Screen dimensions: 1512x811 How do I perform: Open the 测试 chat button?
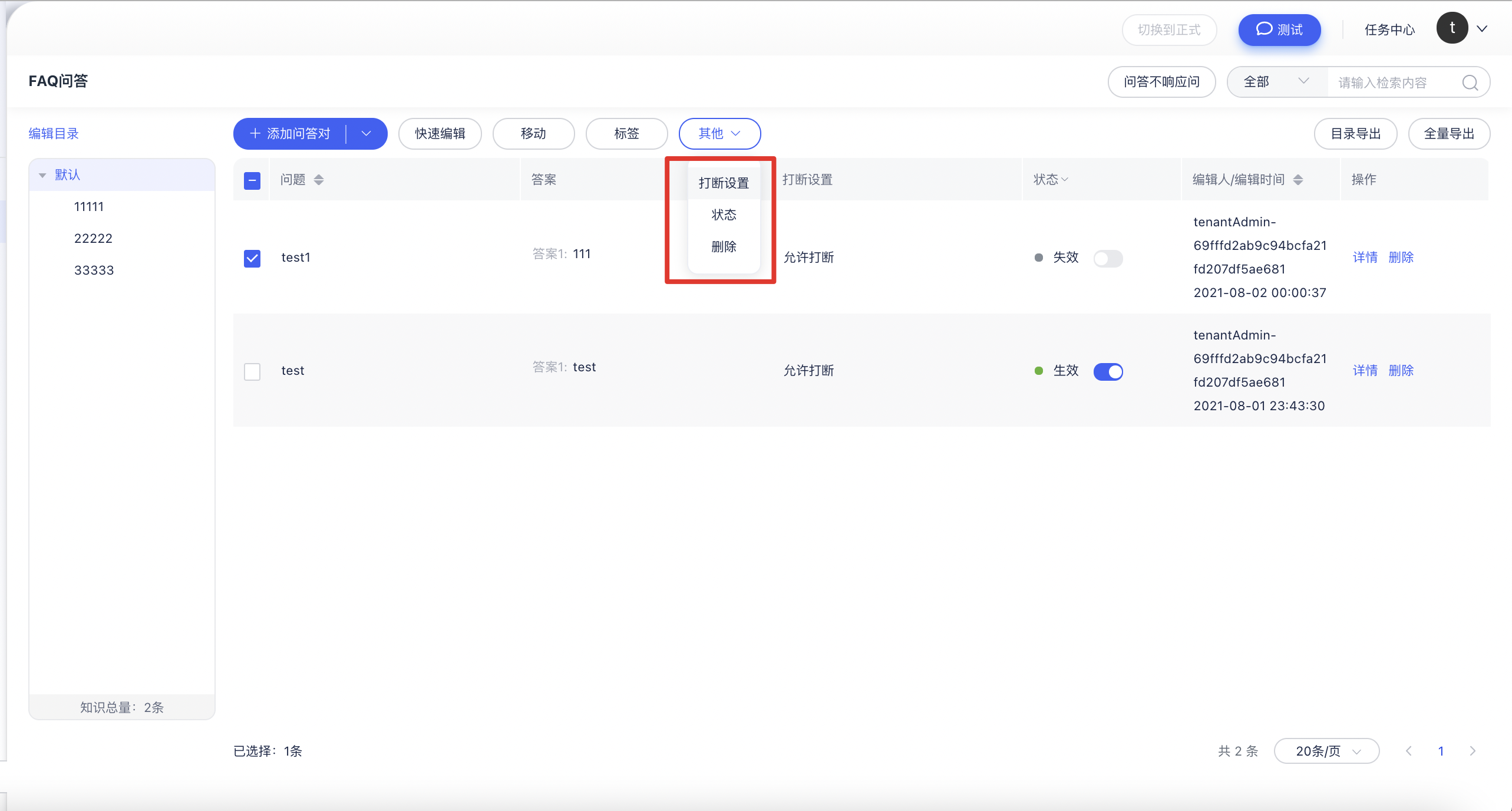pyautogui.click(x=1279, y=29)
